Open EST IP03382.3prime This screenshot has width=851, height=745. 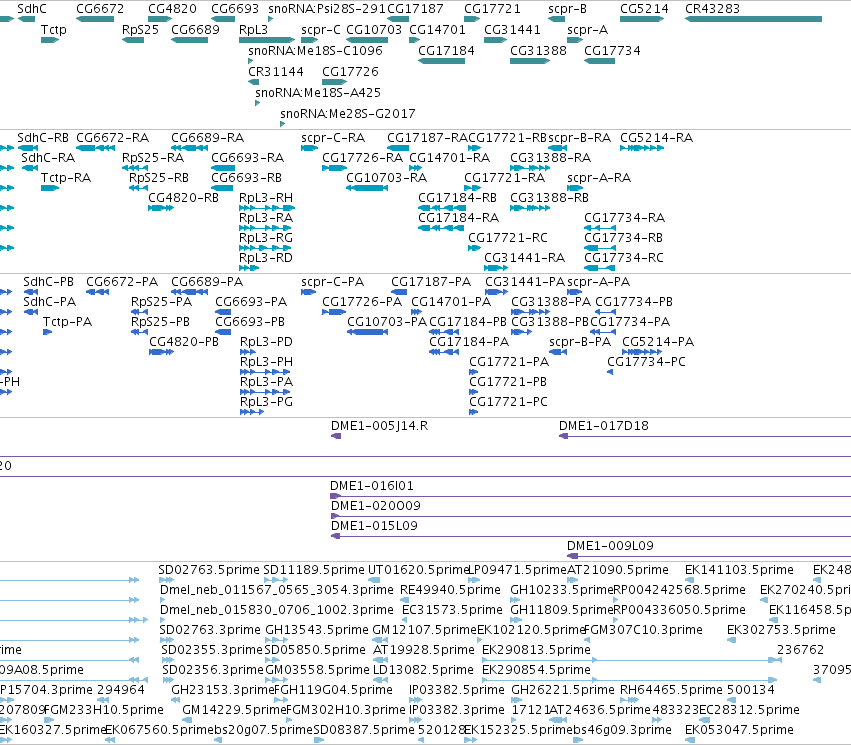pos(457,710)
